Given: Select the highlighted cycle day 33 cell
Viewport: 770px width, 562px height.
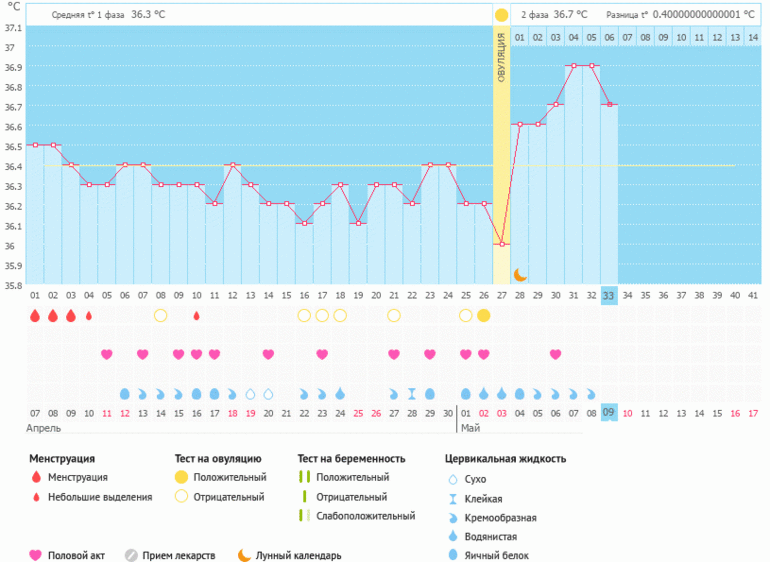Looking at the screenshot, I should click(609, 295).
